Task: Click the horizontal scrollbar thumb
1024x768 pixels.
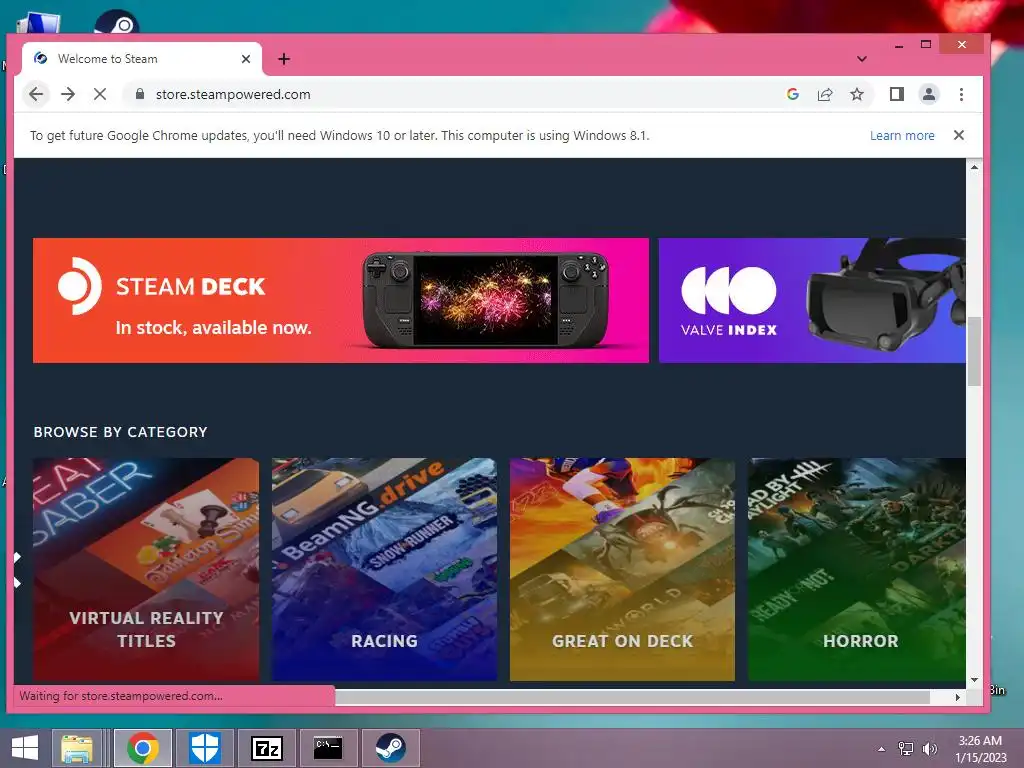Action: click(632, 697)
